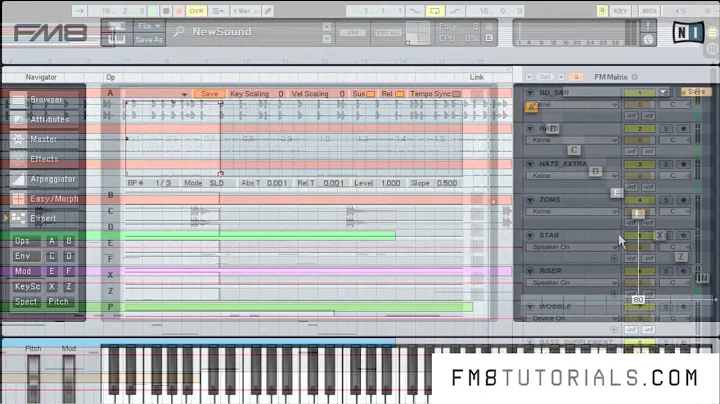
Task: Toggle the Rel release envelope switch
Action: (x=399, y=94)
